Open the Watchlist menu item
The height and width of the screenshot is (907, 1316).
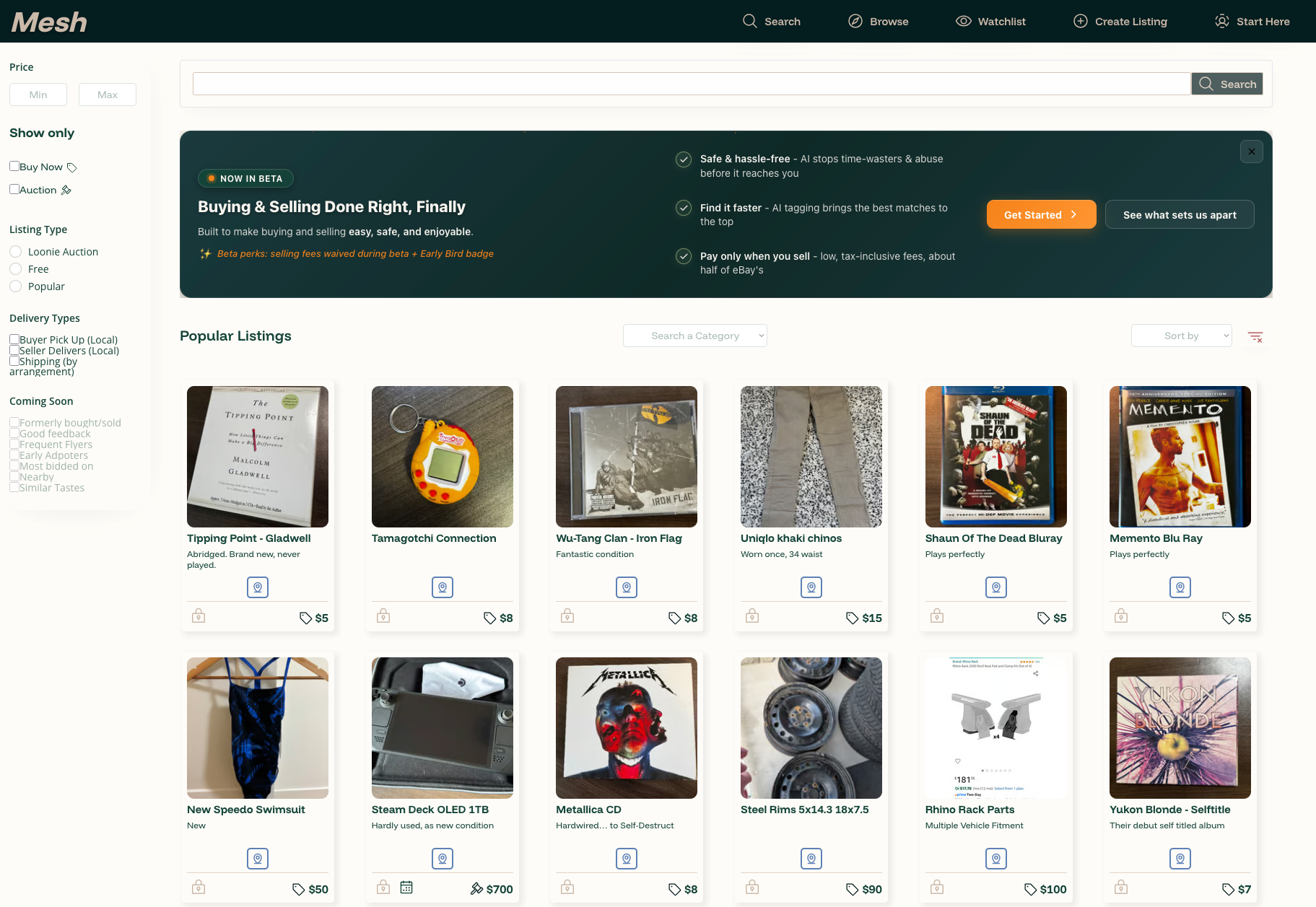coord(990,22)
